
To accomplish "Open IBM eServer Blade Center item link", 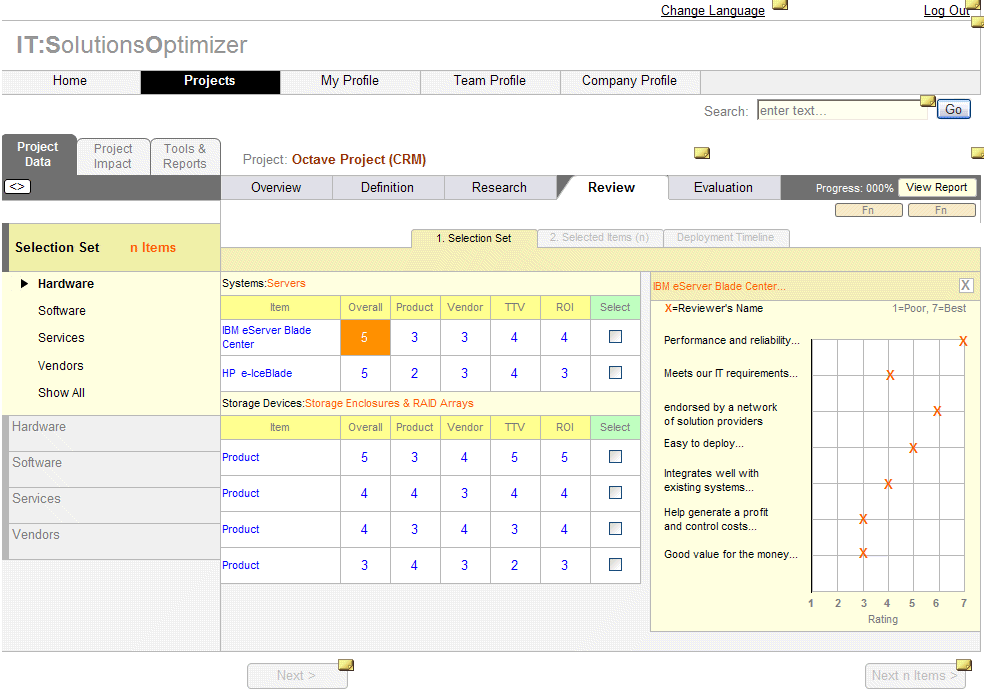I will click(x=267, y=337).
